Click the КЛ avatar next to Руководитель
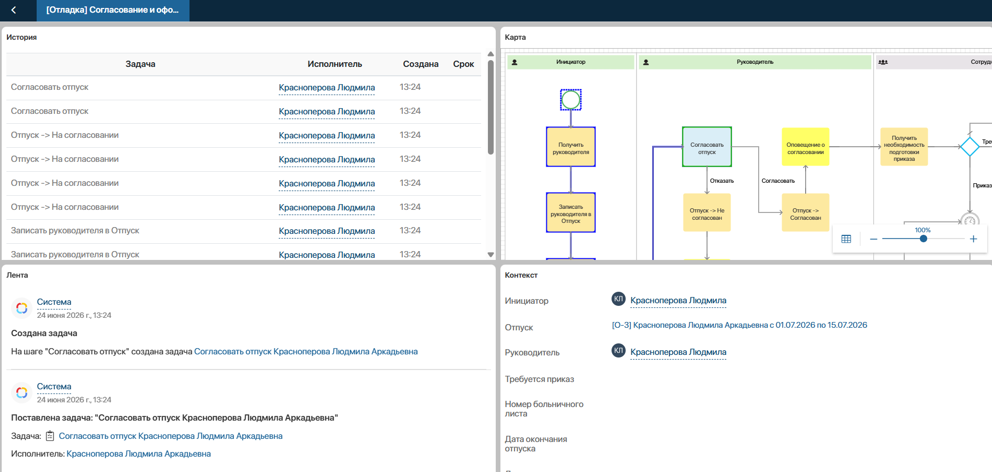992x472 pixels. click(x=618, y=351)
